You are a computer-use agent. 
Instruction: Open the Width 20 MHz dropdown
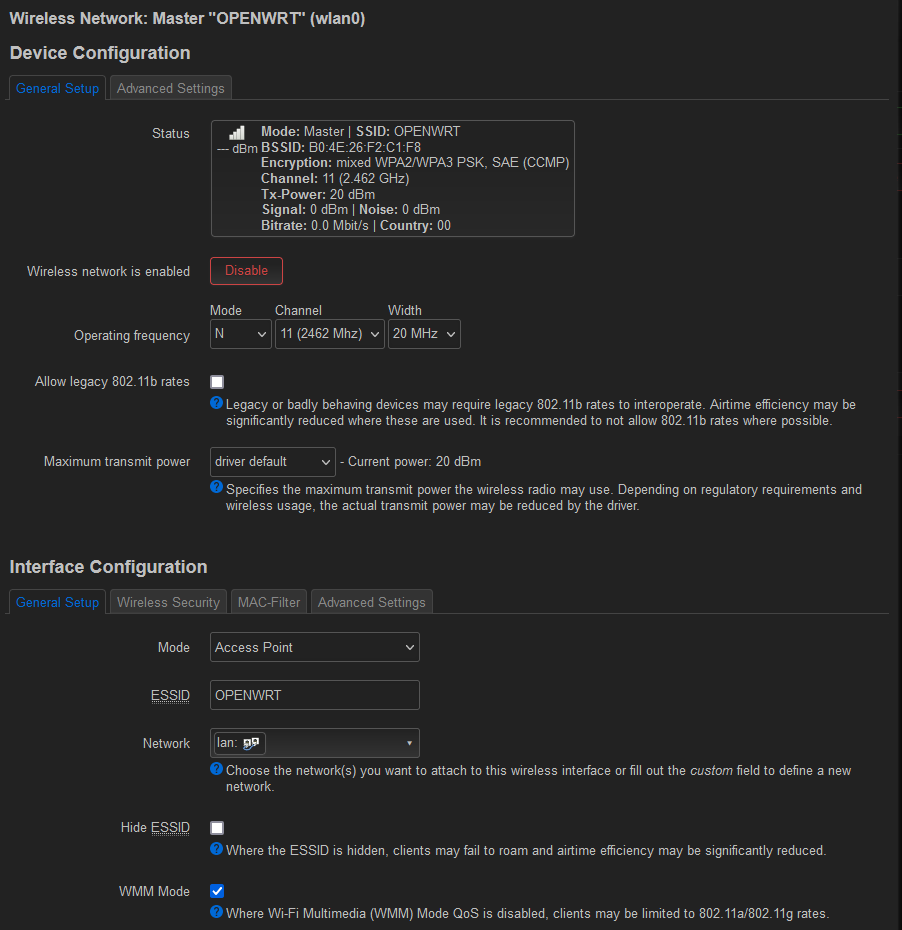click(x=424, y=334)
